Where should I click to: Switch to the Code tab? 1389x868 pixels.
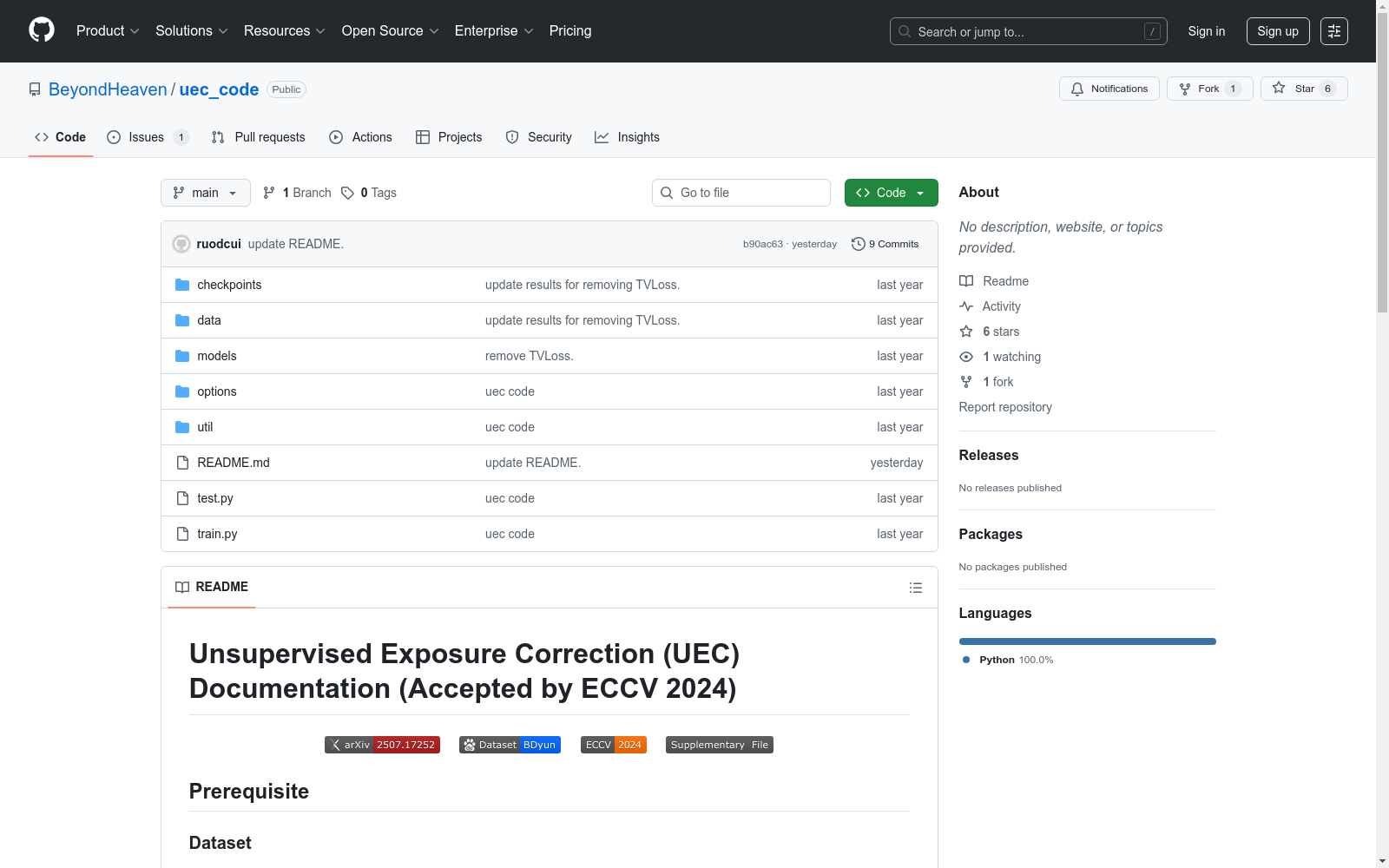[61, 137]
